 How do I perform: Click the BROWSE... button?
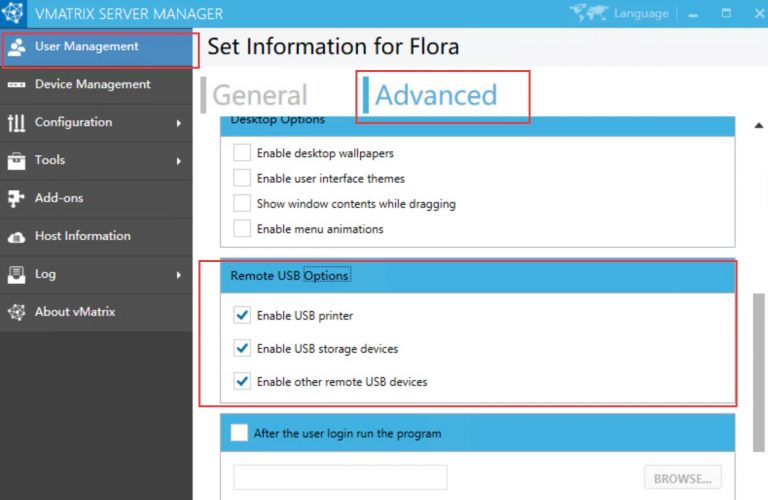[x=683, y=478]
